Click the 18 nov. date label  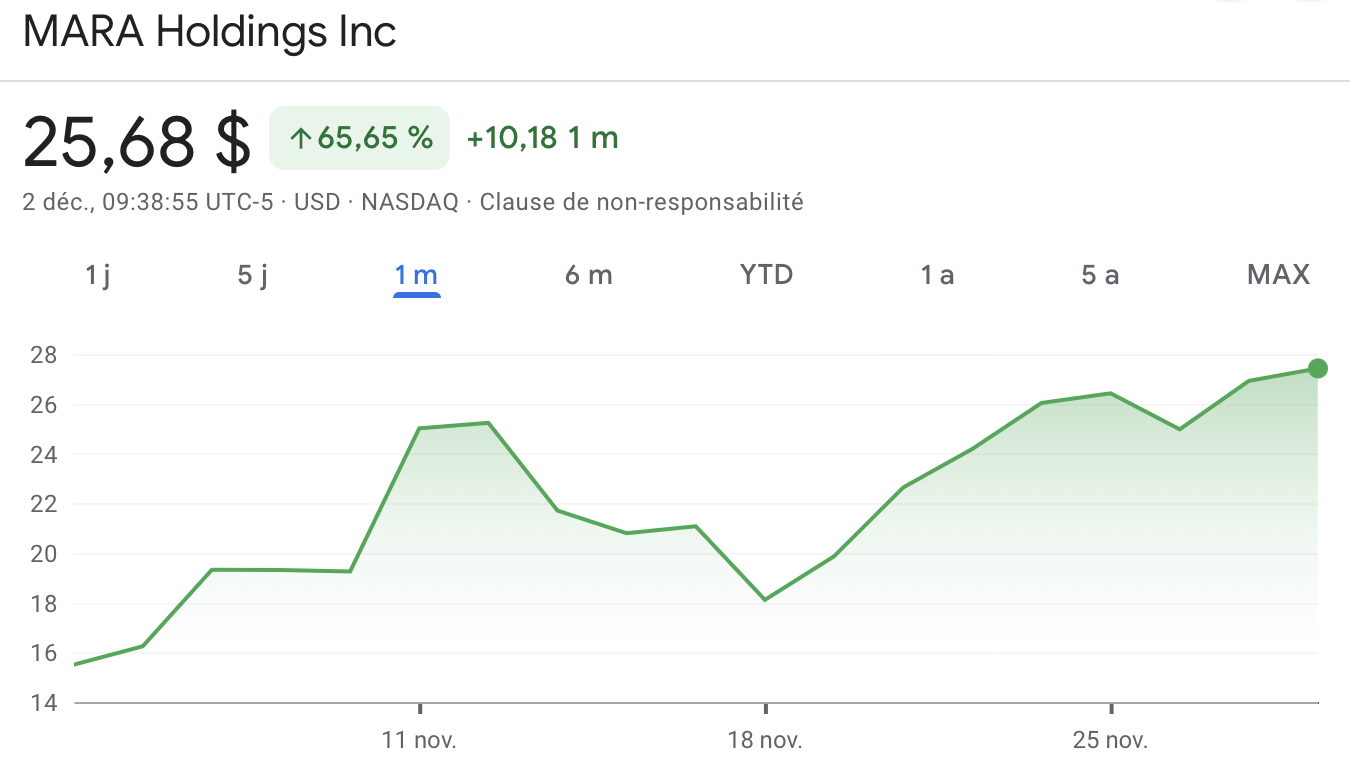coord(765,741)
